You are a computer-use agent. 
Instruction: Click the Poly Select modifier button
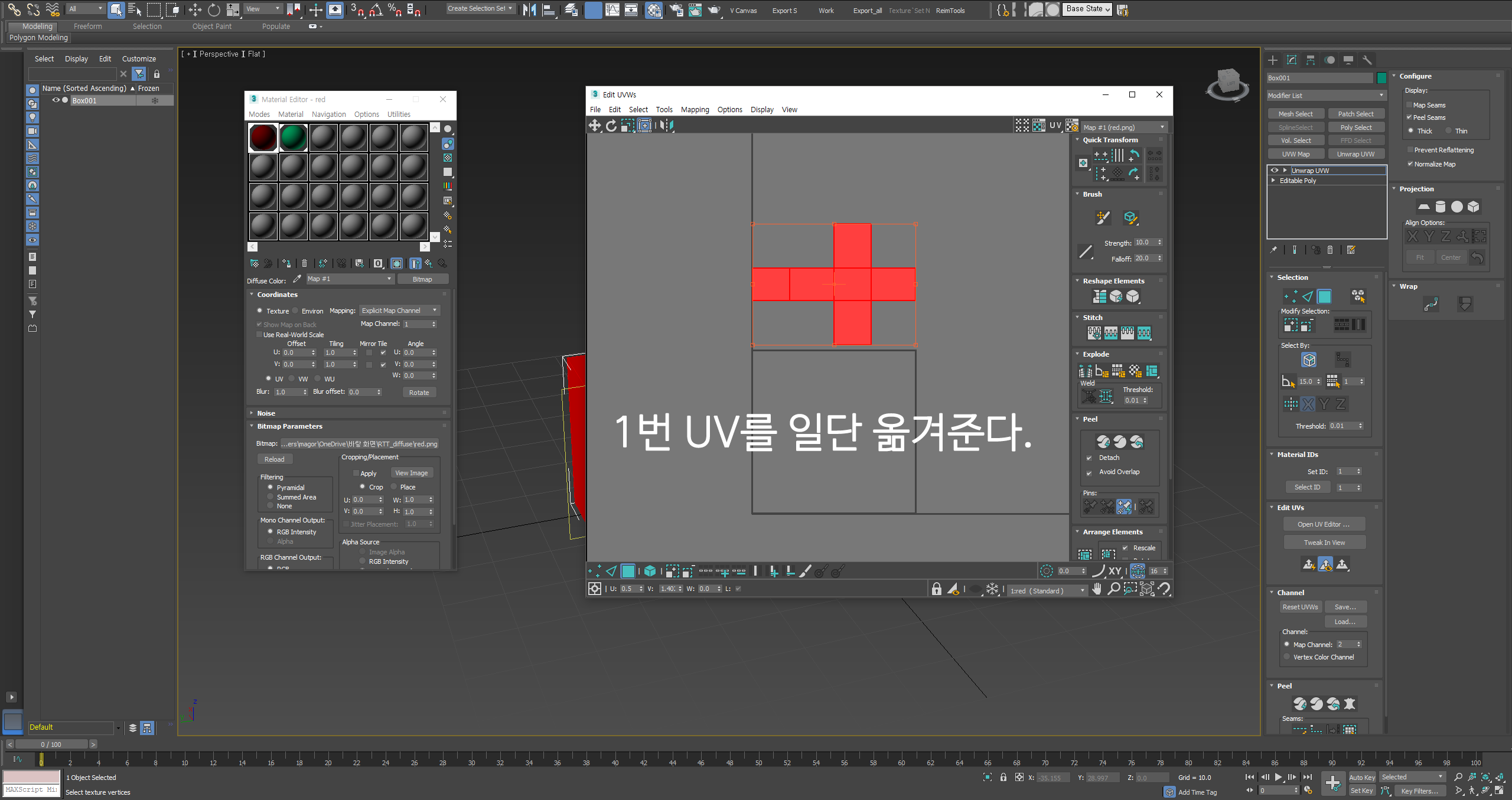1356,128
